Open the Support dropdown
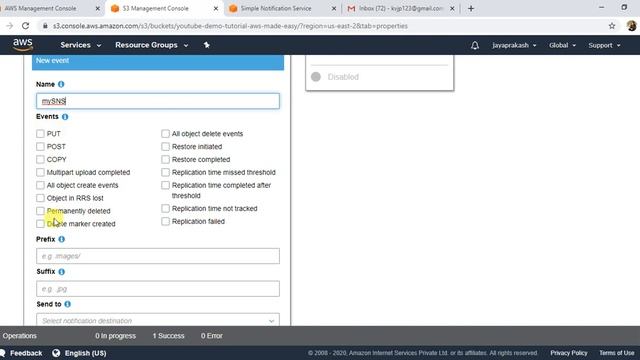This screenshot has width=640, height=360. click(x=604, y=45)
